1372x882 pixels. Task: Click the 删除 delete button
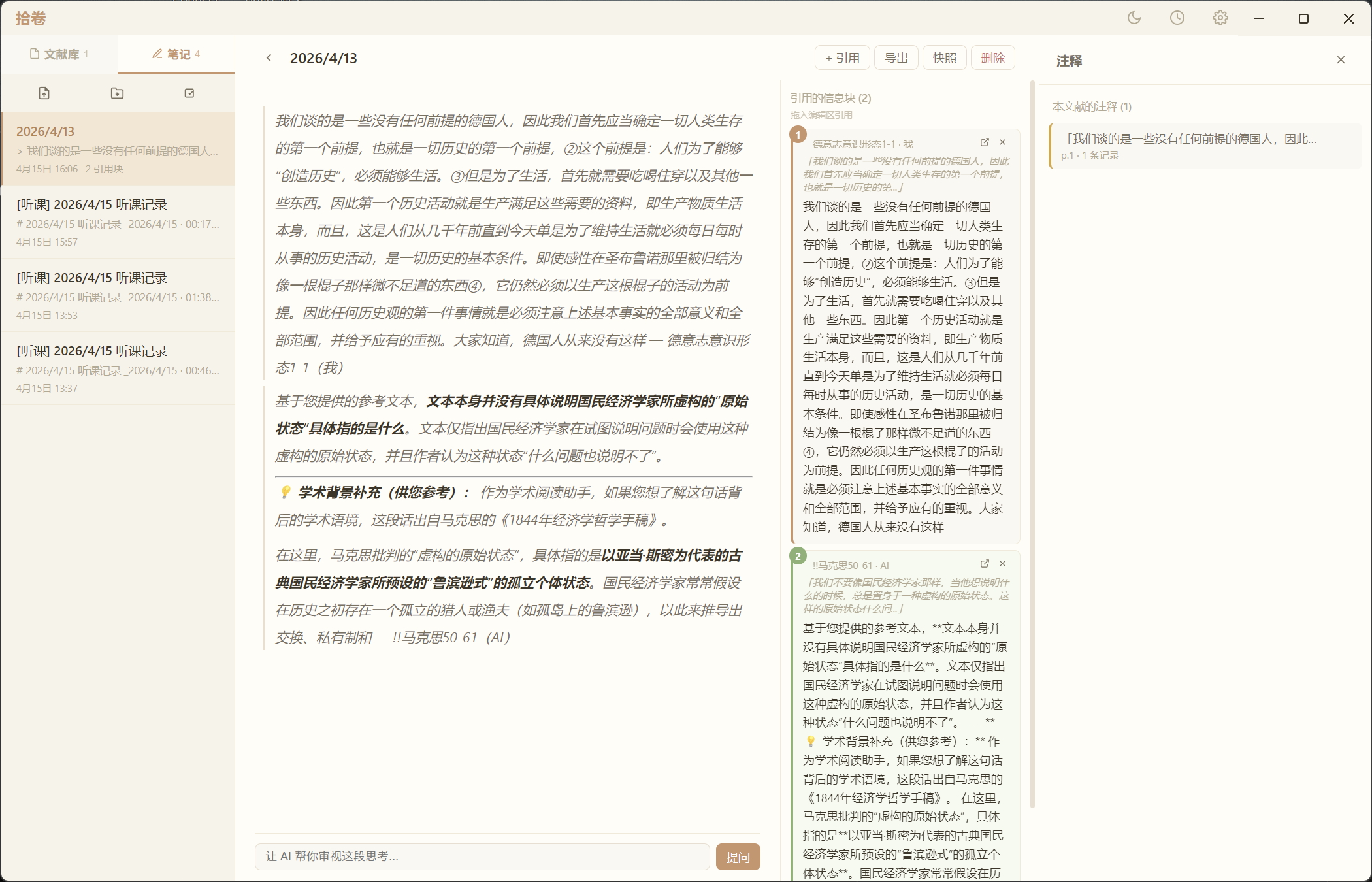[993, 58]
